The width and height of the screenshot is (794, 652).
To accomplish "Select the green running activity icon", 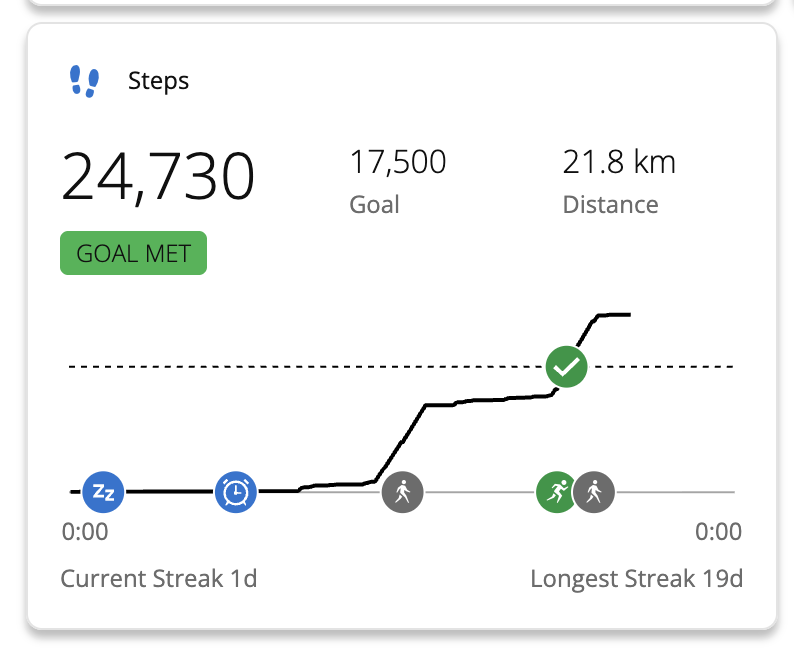I will [555, 491].
